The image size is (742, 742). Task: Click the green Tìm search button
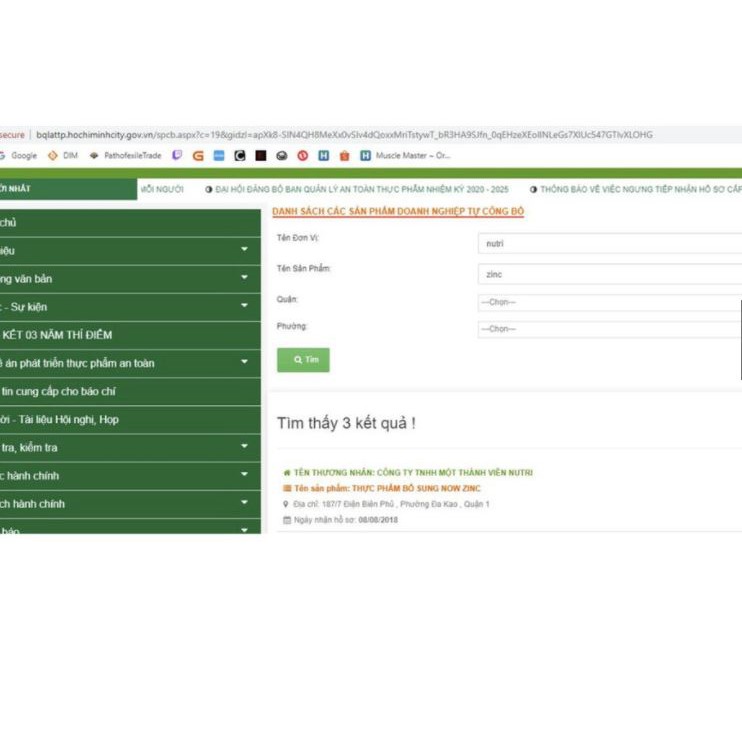pos(303,360)
